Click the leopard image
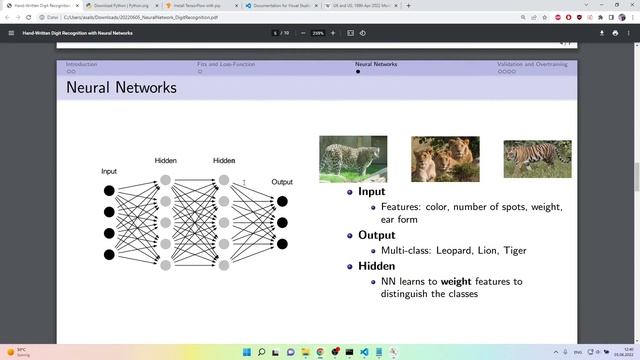The width and height of the screenshot is (640, 360). pos(353,159)
